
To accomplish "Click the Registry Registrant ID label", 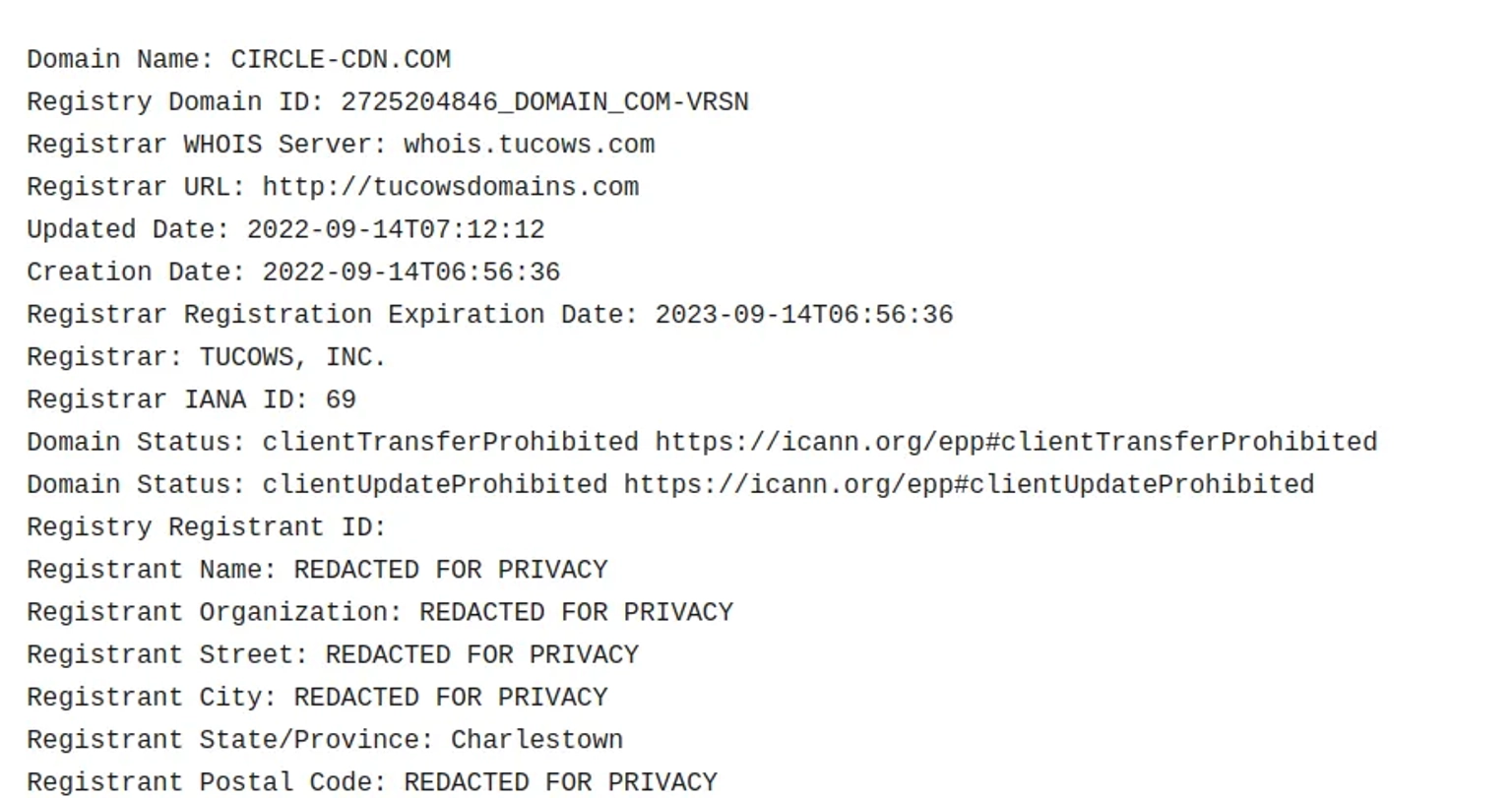I will pyautogui.click(x=207, y=527).
